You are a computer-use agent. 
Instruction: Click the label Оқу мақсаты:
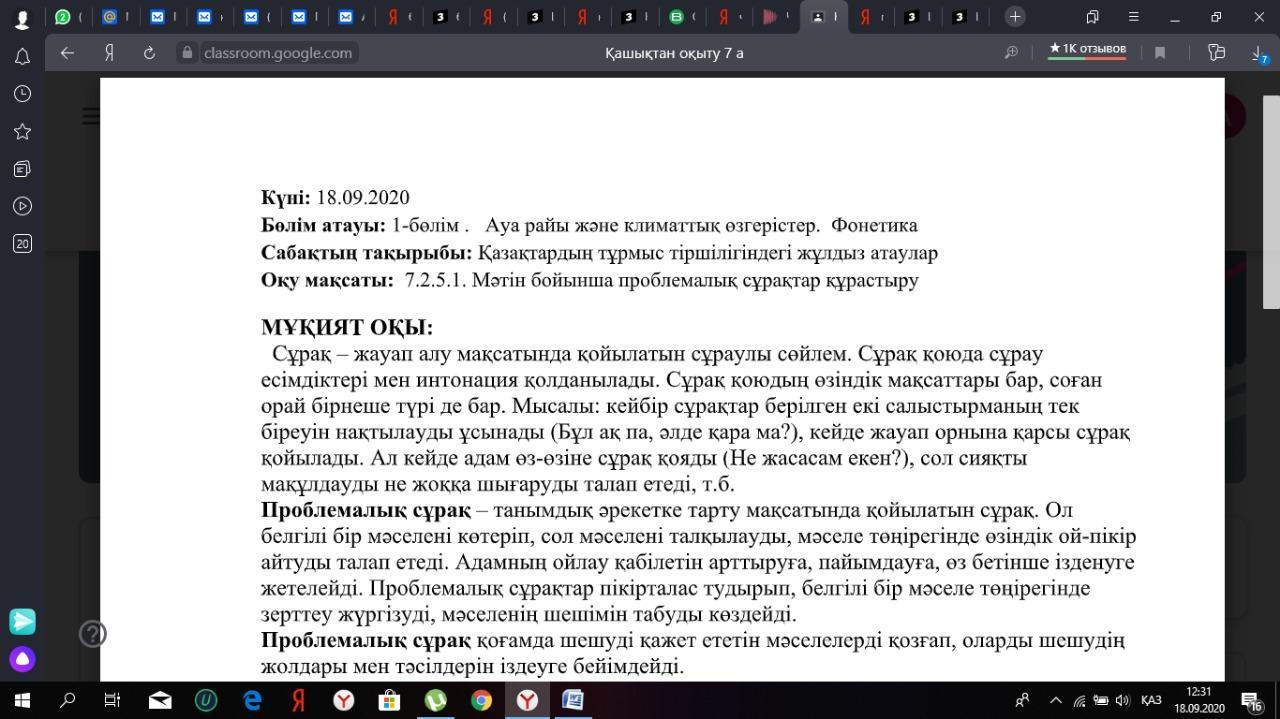coord(327,280)
